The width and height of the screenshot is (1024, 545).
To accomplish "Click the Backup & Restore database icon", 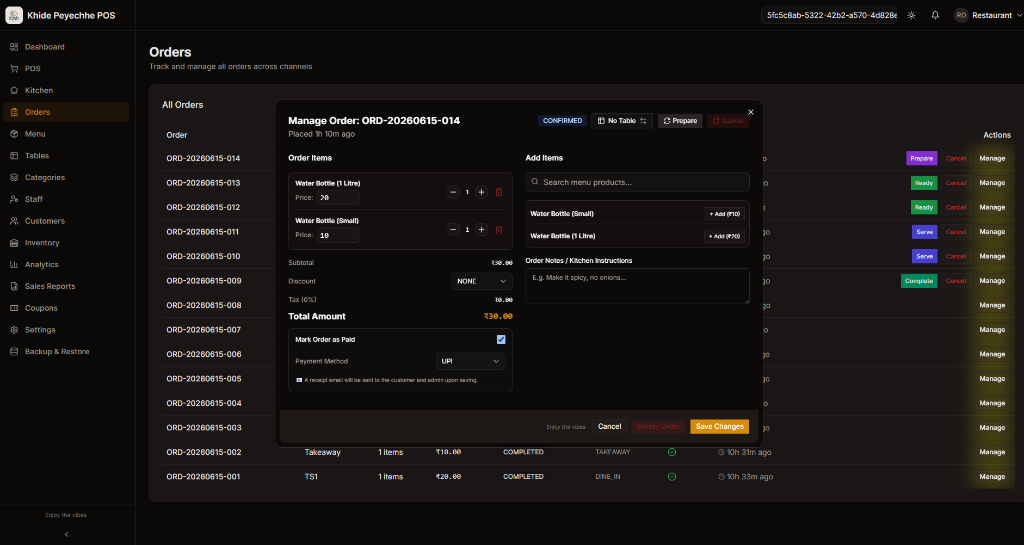I will 14,352.
